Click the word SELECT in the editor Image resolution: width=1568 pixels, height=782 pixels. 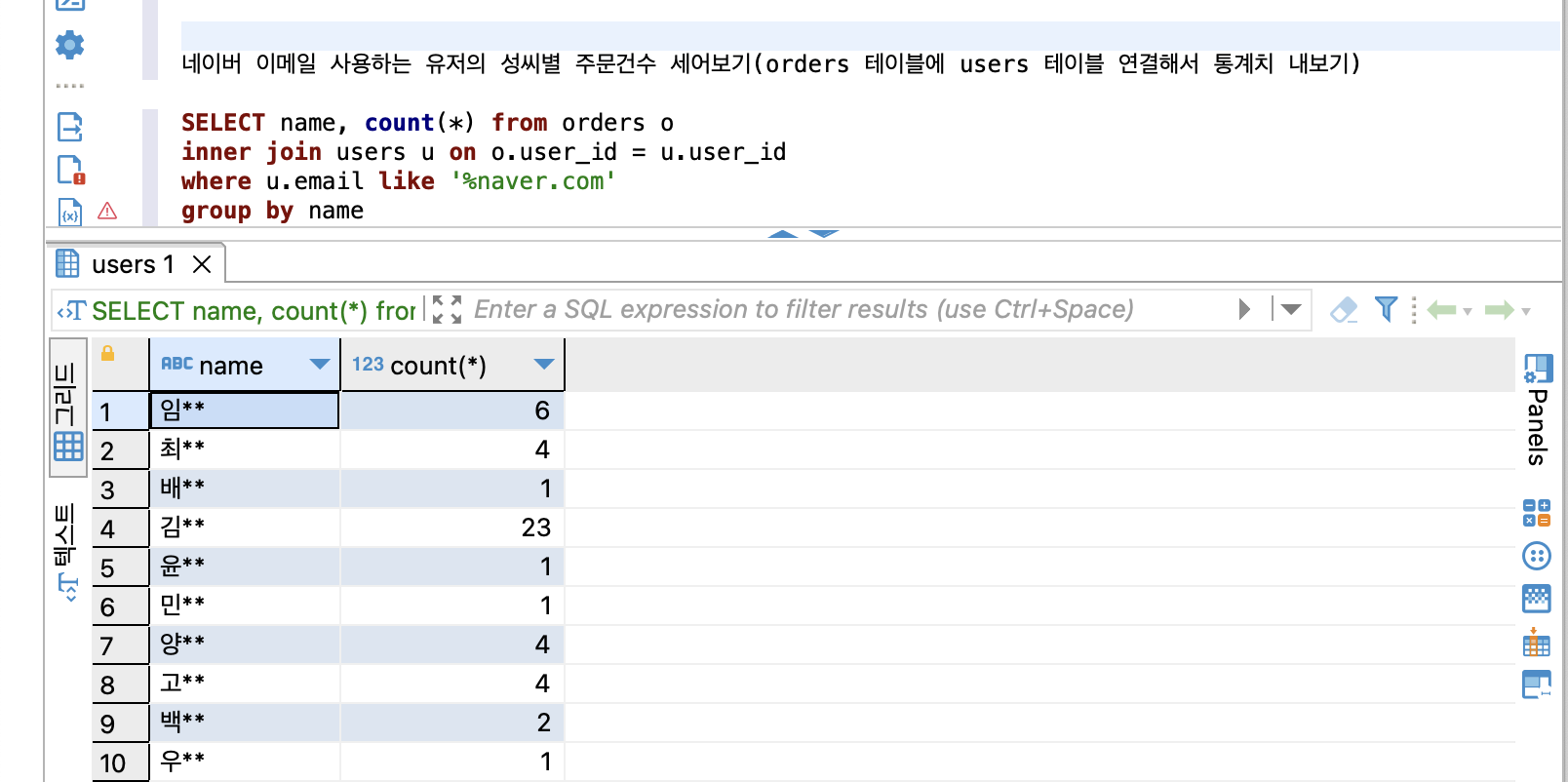click(223, 123)
